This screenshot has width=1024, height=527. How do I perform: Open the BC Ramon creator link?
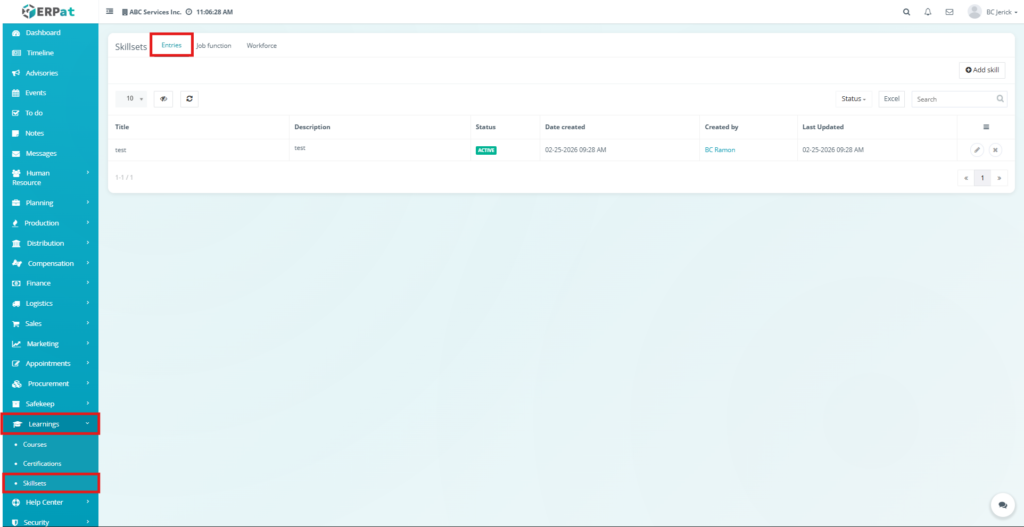point(721,150)
